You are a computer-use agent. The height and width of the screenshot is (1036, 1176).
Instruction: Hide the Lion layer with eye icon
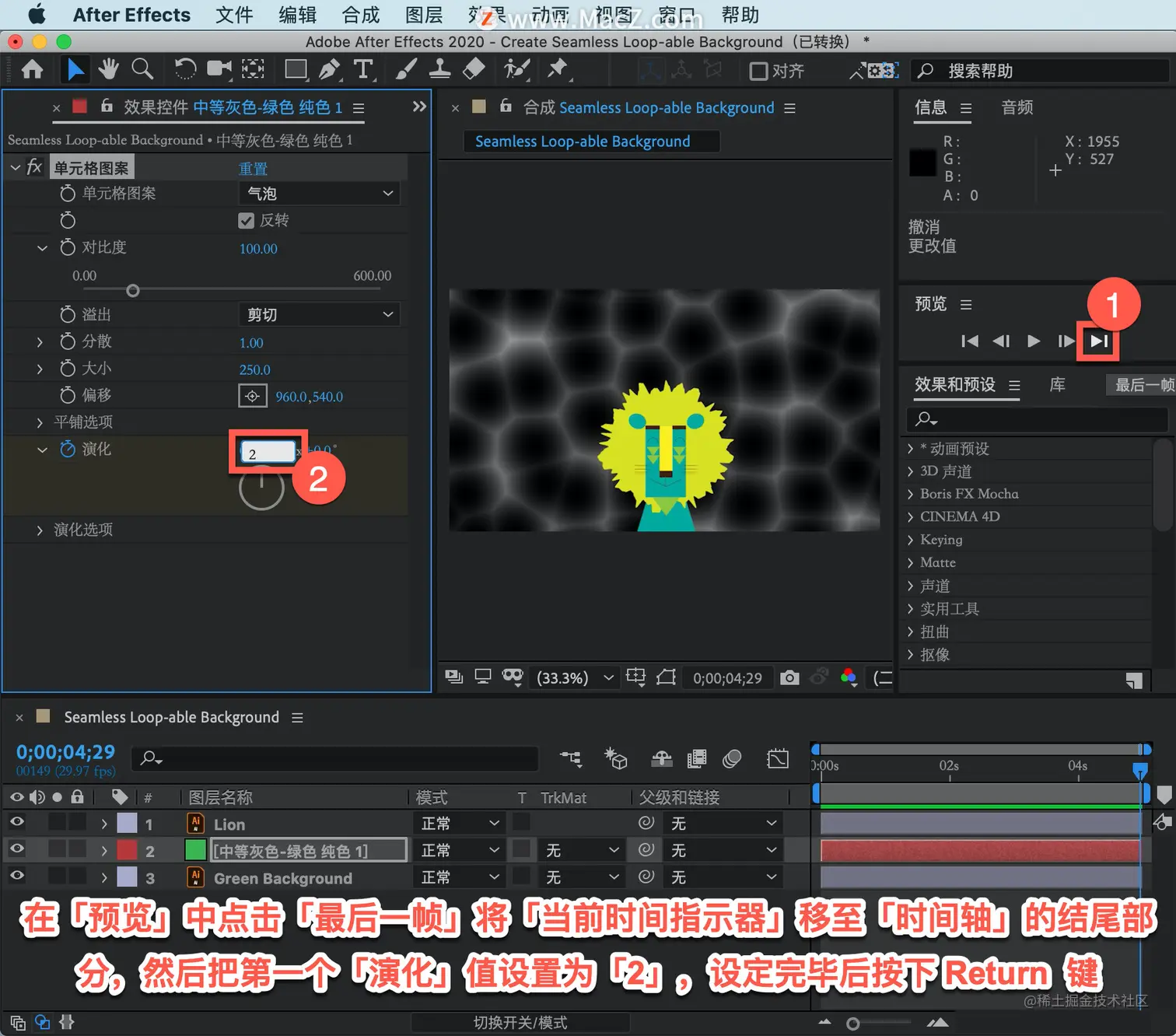click(x=17, y=822)
